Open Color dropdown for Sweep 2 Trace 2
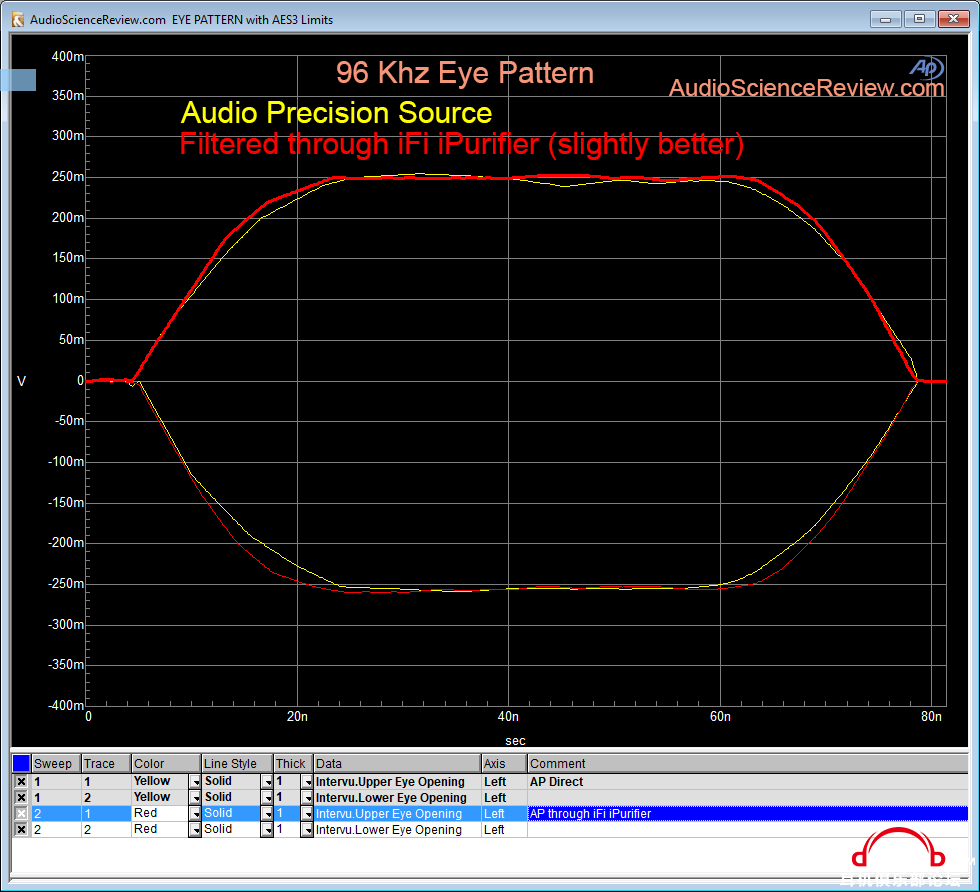 point(195,829)
